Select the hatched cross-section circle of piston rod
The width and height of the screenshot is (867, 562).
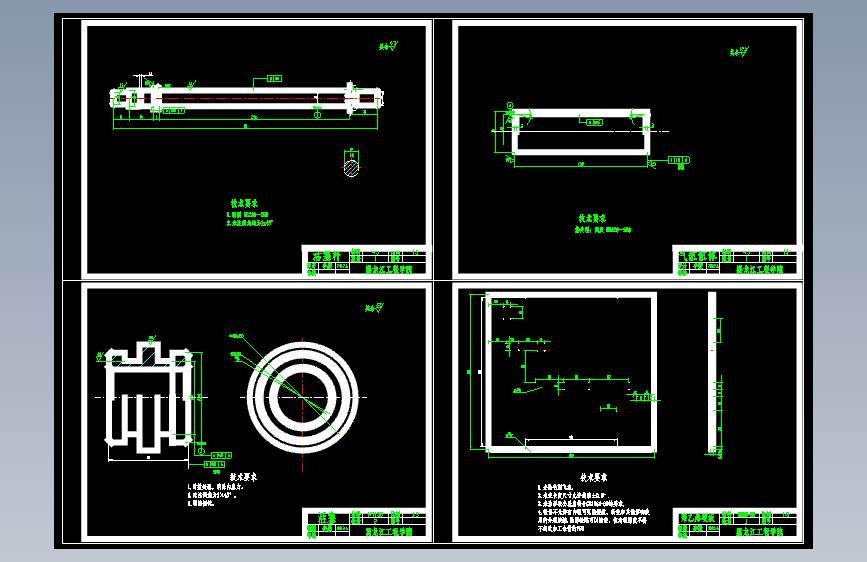tap(351, 168)
